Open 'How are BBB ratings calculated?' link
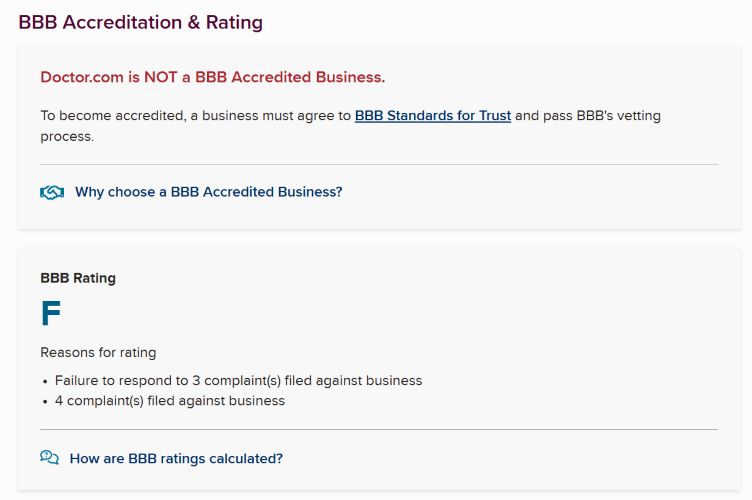 pyautogui.click(x=176, y=459)
